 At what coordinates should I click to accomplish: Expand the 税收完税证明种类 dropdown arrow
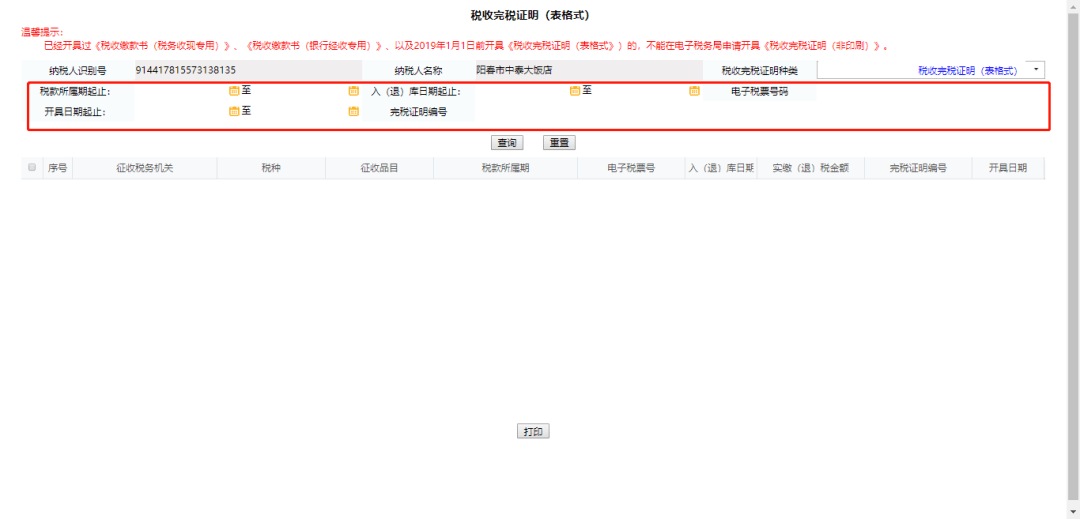coord(1035,70)
